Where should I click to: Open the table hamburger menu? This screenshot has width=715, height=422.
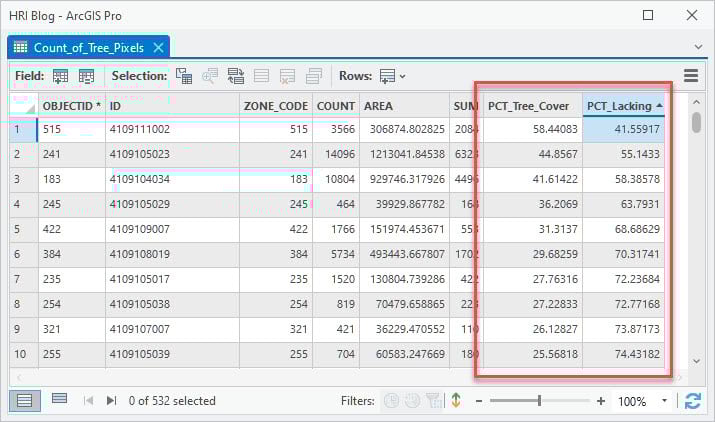pos(691,76)
